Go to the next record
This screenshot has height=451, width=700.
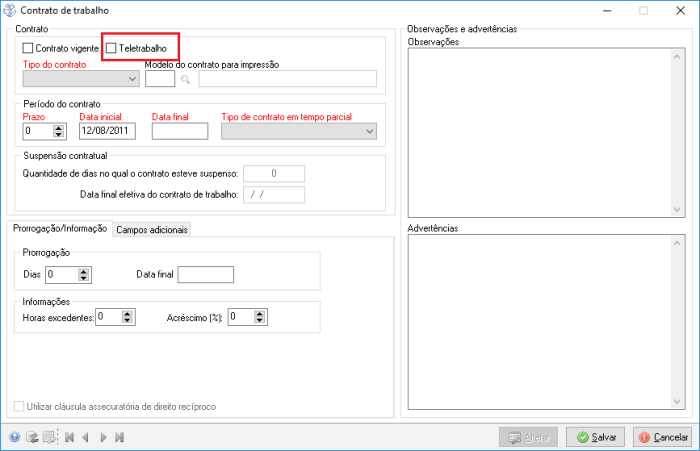(103, 437)
